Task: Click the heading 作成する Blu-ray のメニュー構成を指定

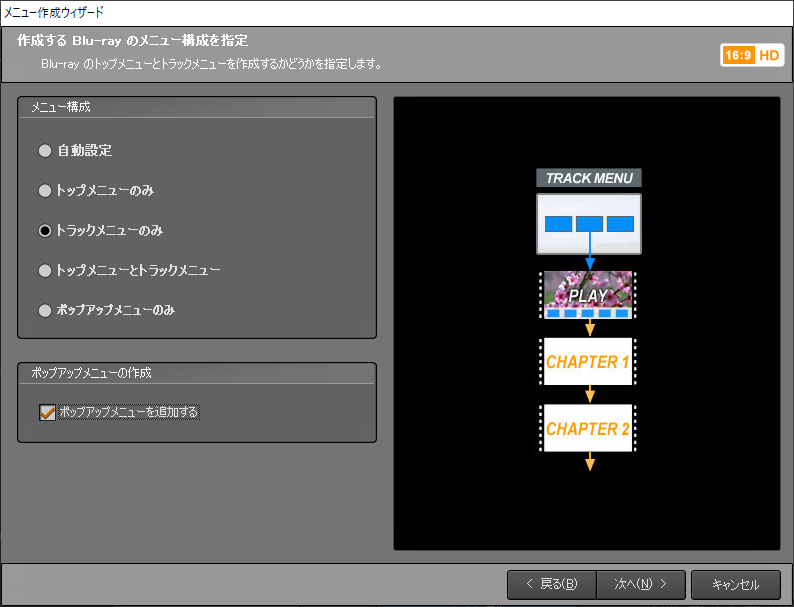Action: pos(132,41)
